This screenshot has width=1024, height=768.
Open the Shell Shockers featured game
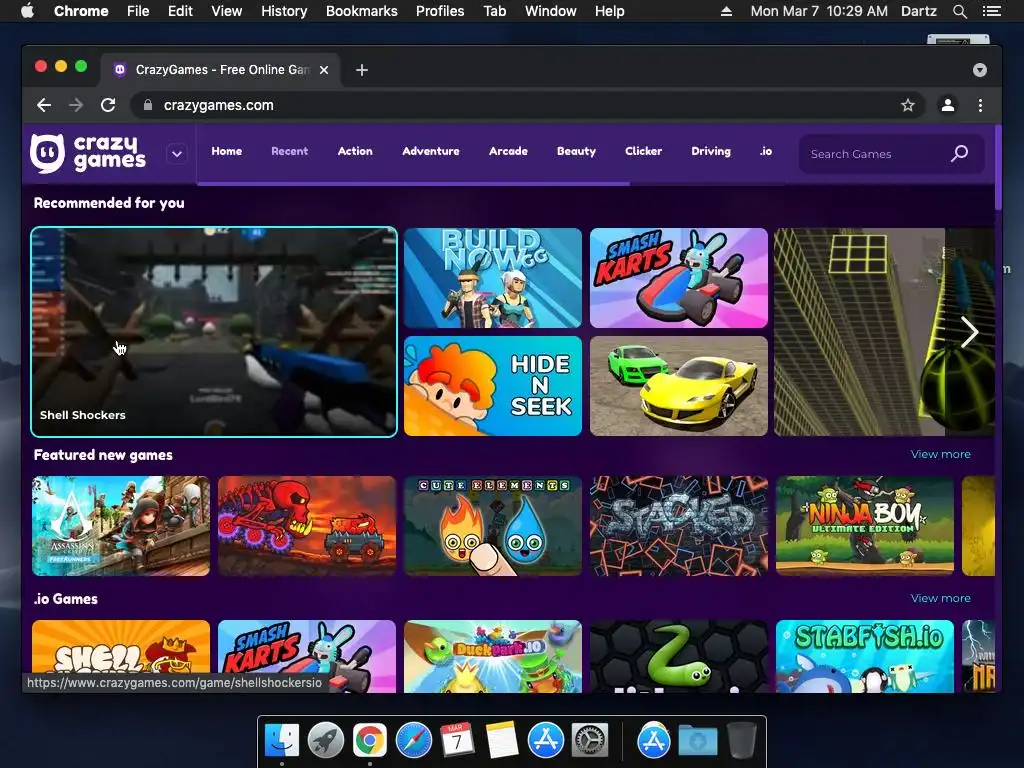214,332
